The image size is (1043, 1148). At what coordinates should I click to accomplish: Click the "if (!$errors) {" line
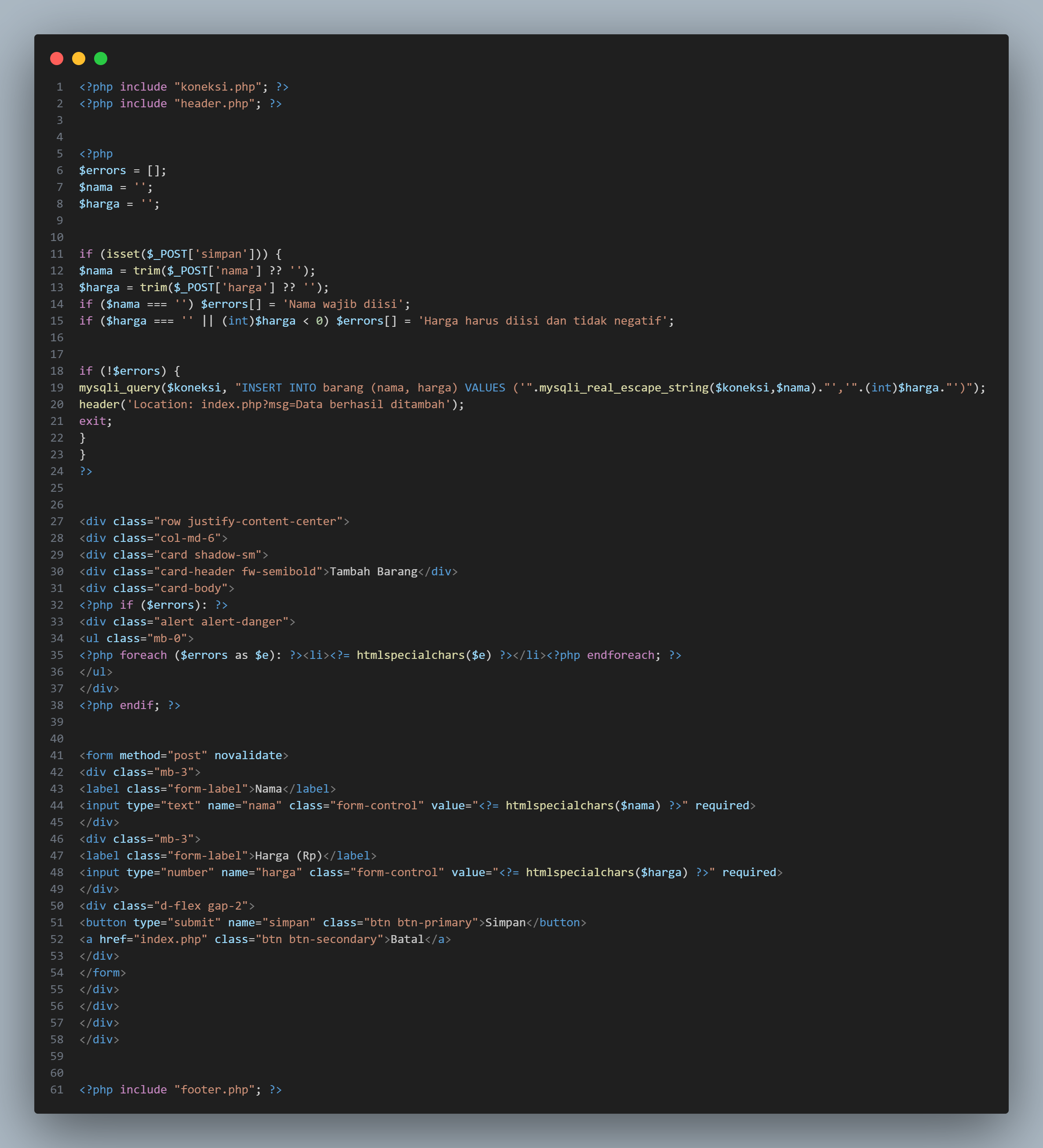coord(129,371)
